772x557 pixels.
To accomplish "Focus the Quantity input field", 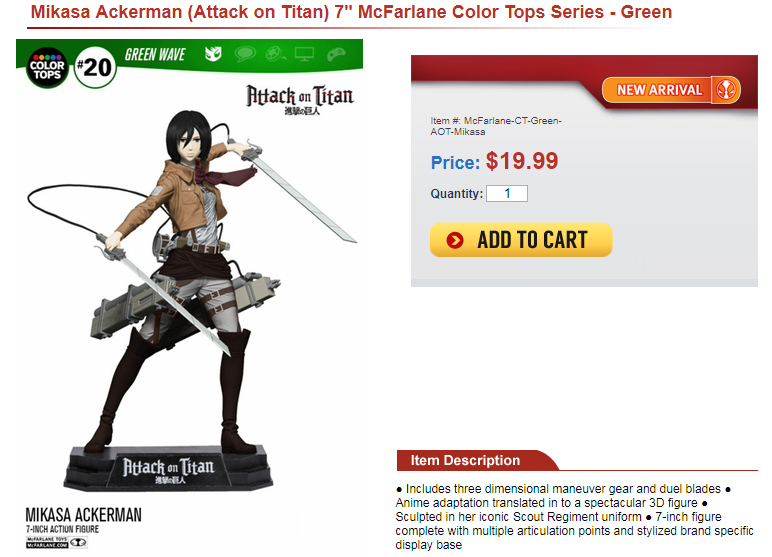I will coord(507,194).
